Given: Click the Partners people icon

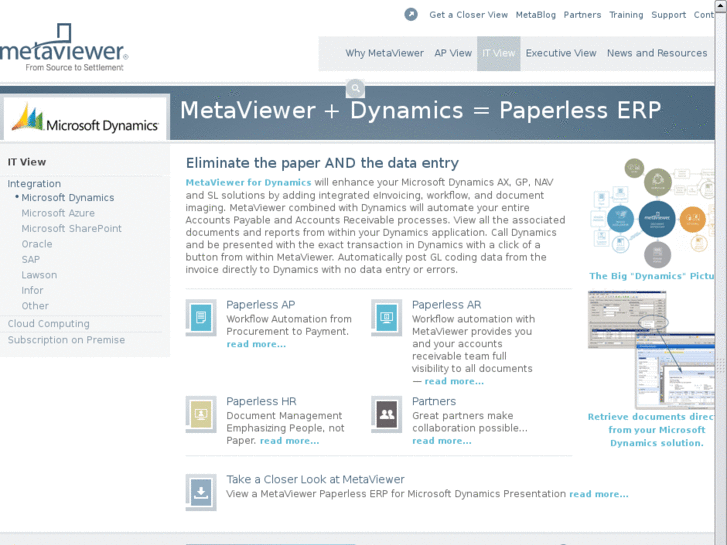Looking at the screenshot, I should [x=386, y=414].
